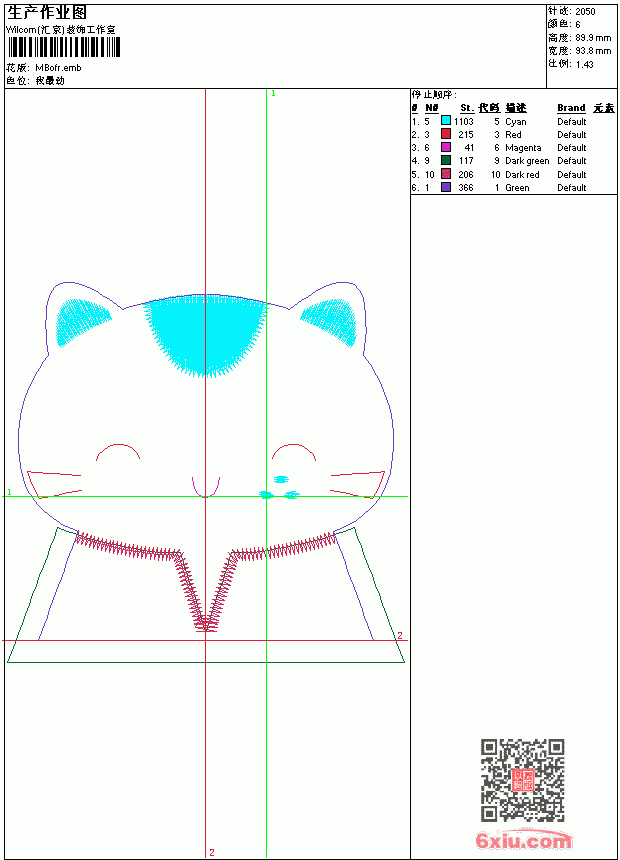Screen dimensions: 620x860
Task: Click the red seal in QR code center
Action: tap(523, 780)
